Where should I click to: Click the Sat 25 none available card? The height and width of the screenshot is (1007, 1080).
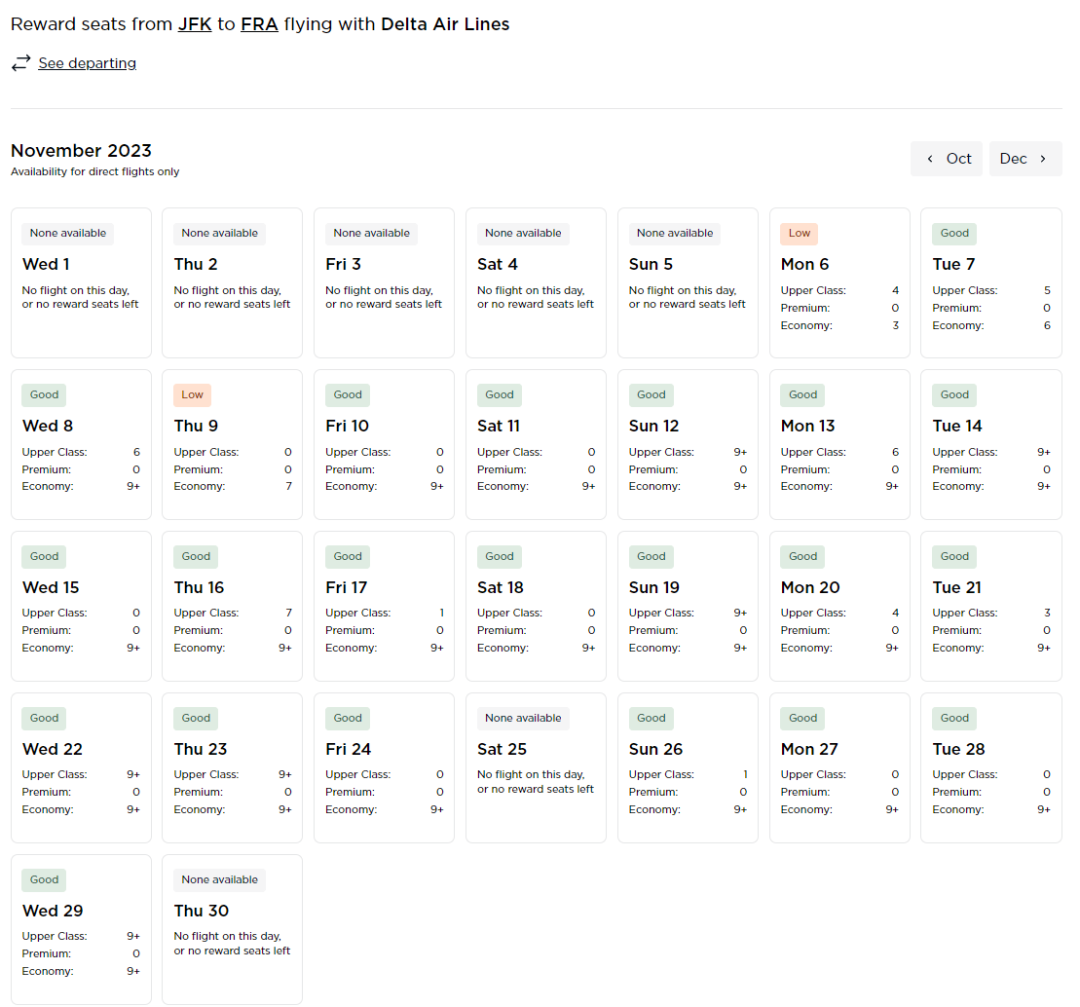(x=536, y=768)
